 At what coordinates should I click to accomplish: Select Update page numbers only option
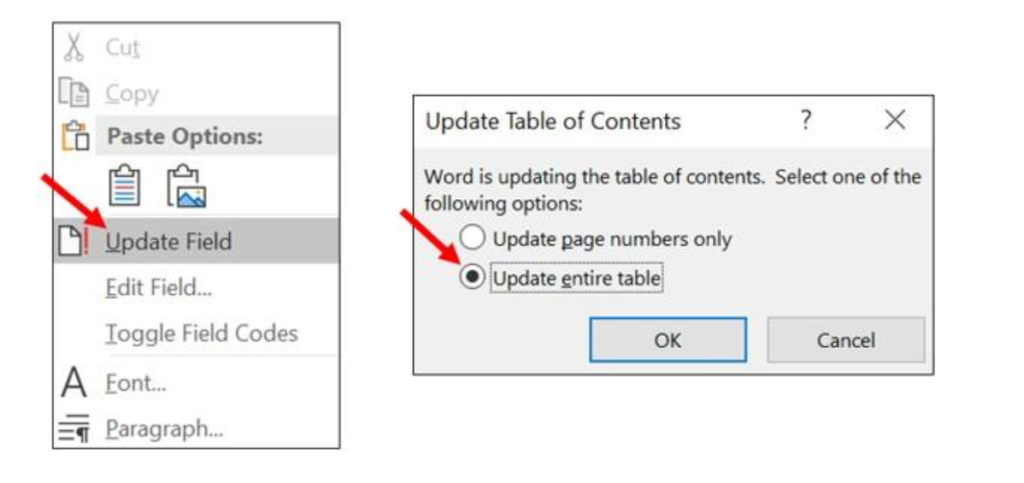(473, 239)
